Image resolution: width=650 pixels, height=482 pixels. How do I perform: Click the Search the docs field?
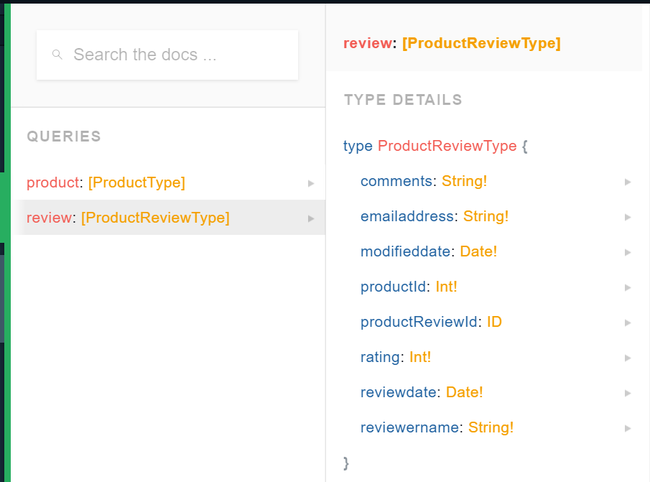coord(175,55)
